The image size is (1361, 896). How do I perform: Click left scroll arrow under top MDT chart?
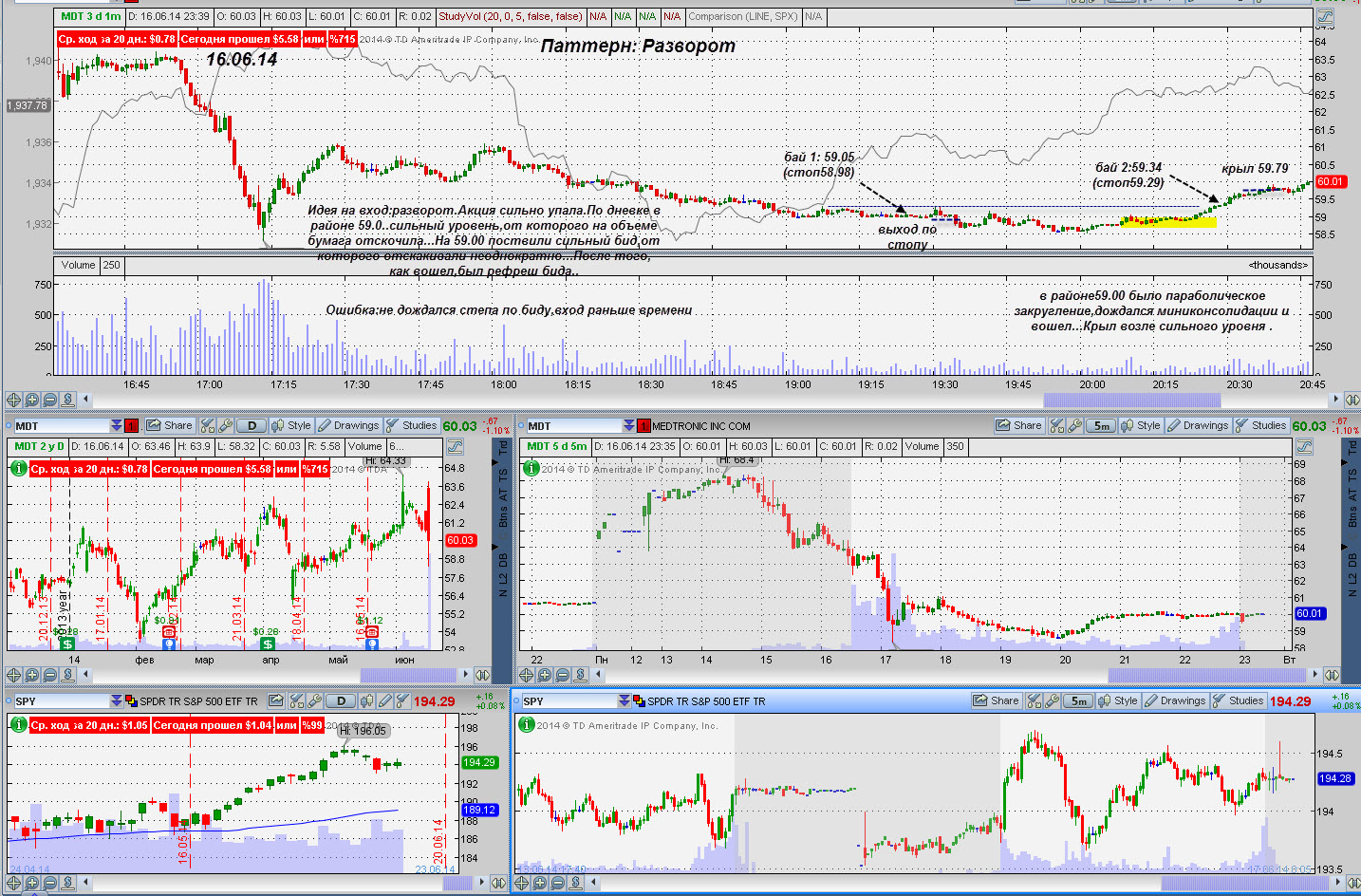tap(86, 400)
